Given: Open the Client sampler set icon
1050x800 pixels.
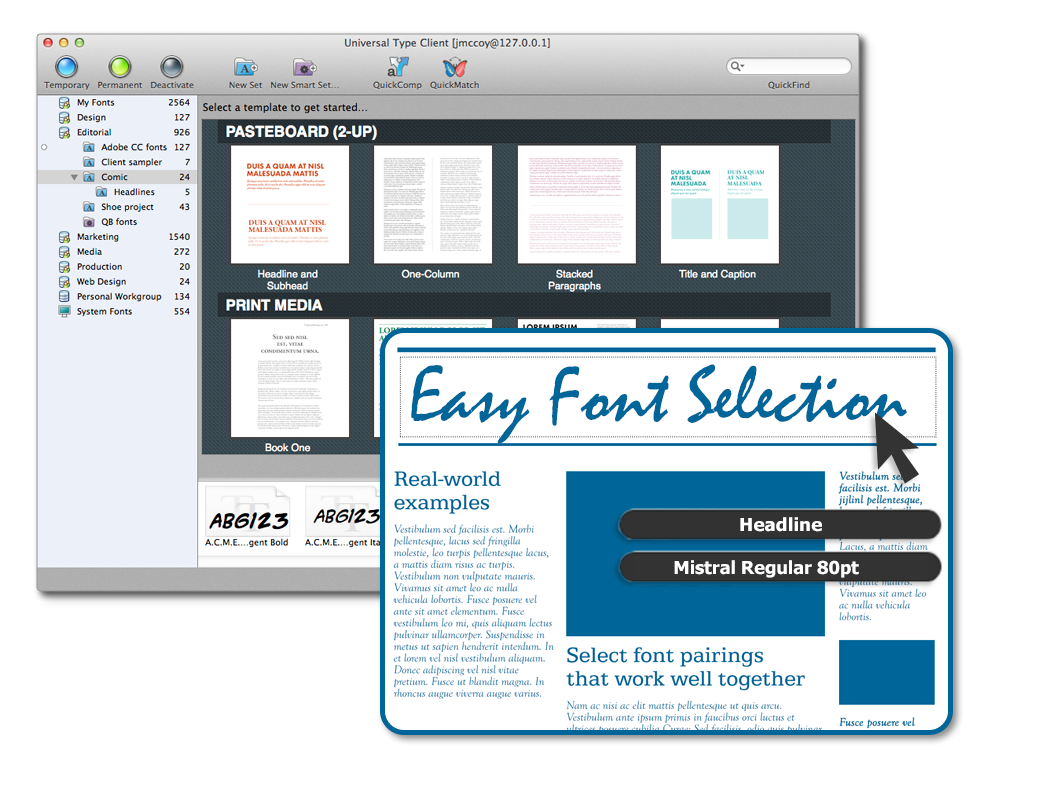Looking at the screenshot, I should tap(89, 162).
